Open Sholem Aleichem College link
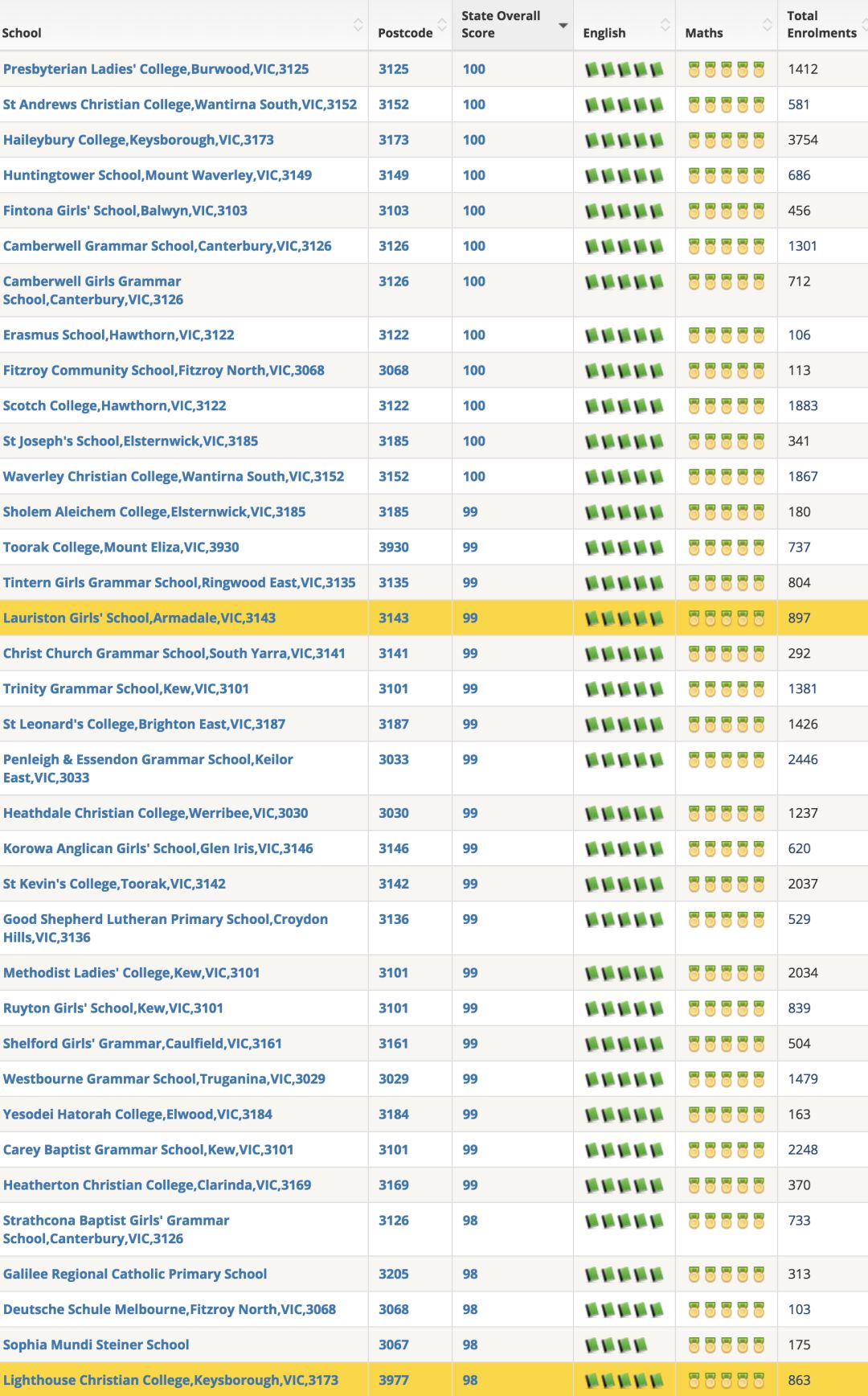Screen dimensions: 868x1396 154,511
